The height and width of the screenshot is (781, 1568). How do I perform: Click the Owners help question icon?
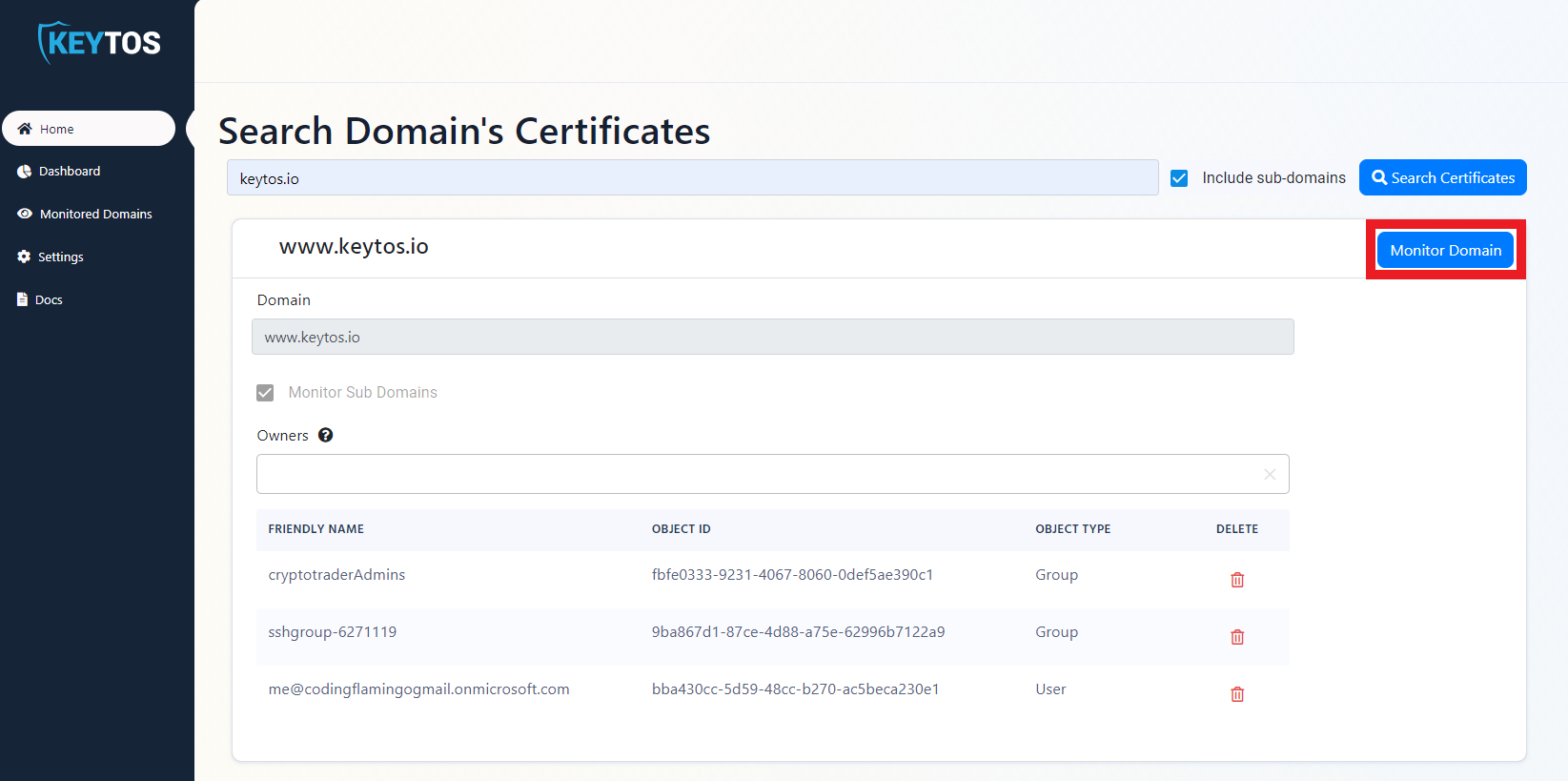click(326, 435)
